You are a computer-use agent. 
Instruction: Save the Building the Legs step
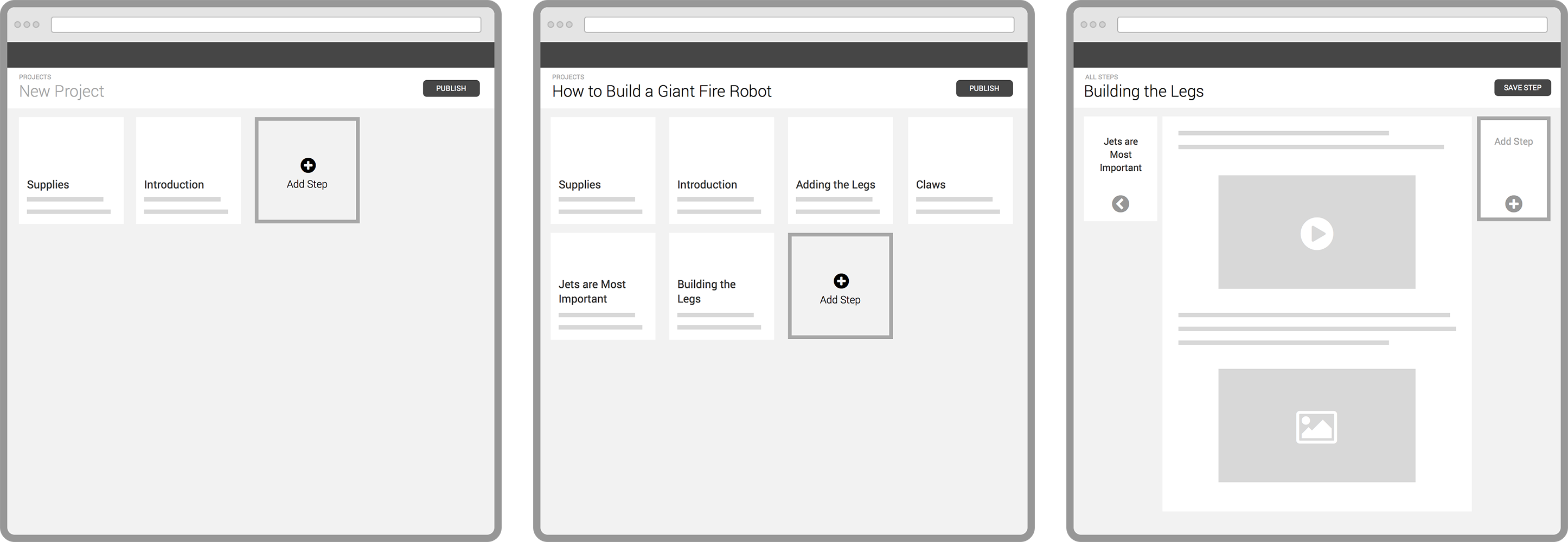1522,88
